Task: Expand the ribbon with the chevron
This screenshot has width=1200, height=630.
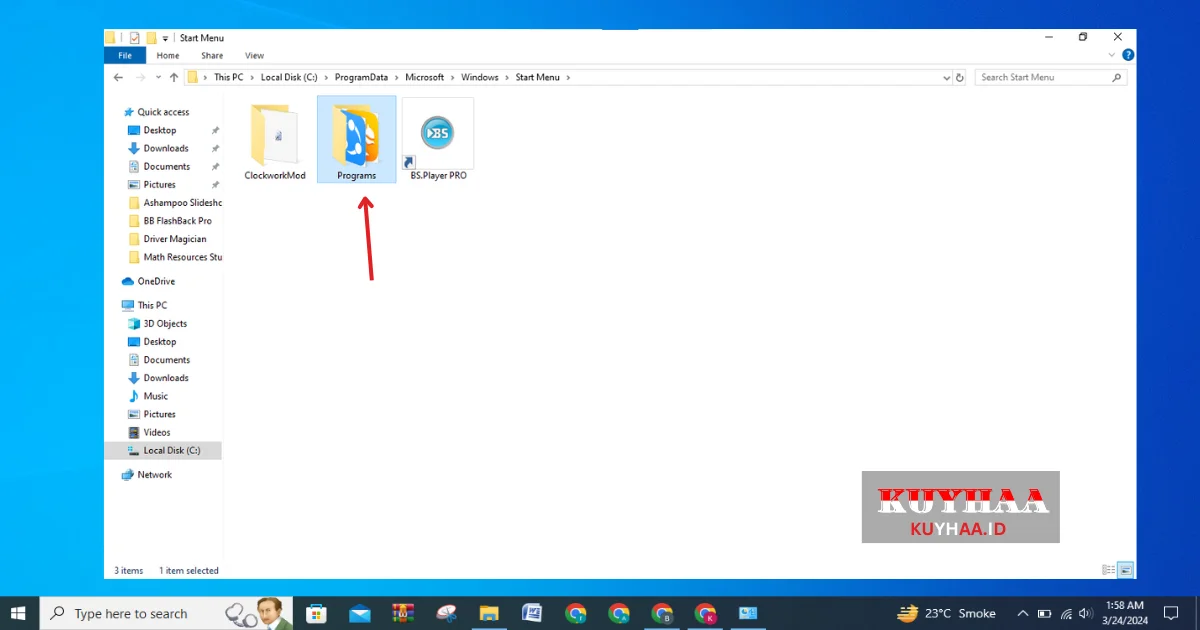Action: click(x=1113, y=55)
